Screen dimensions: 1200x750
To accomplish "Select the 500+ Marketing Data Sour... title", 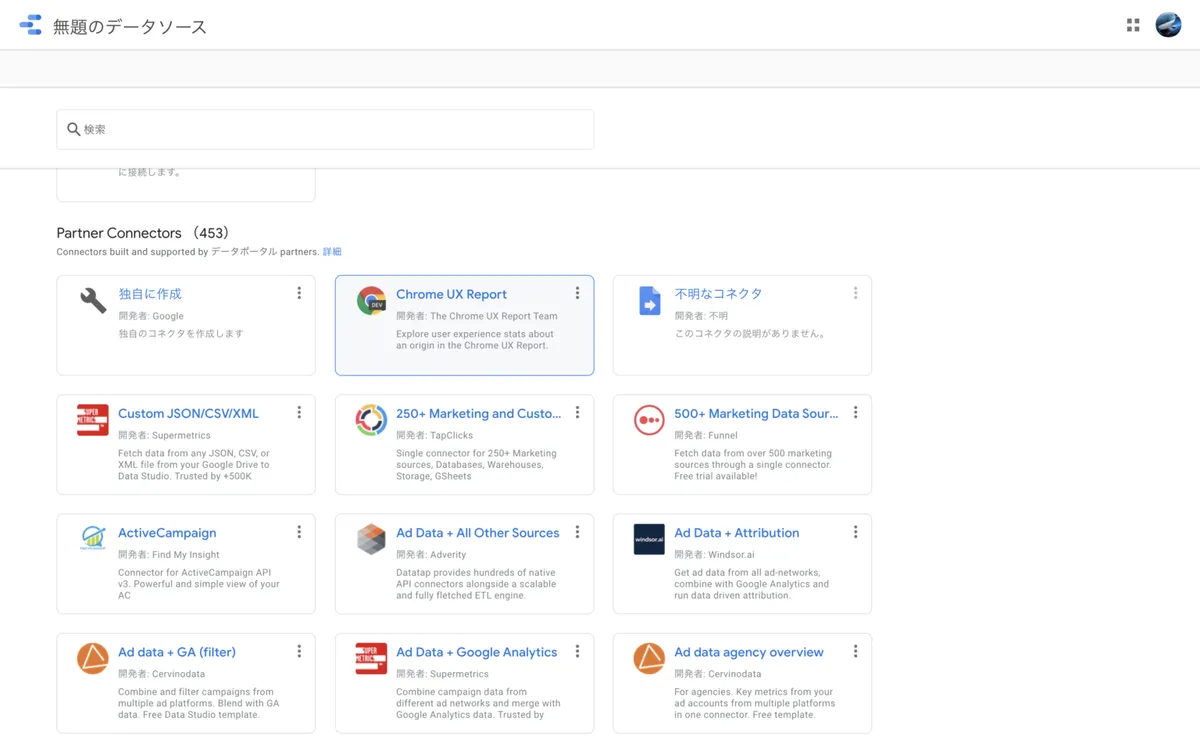I will pos(756,413).
